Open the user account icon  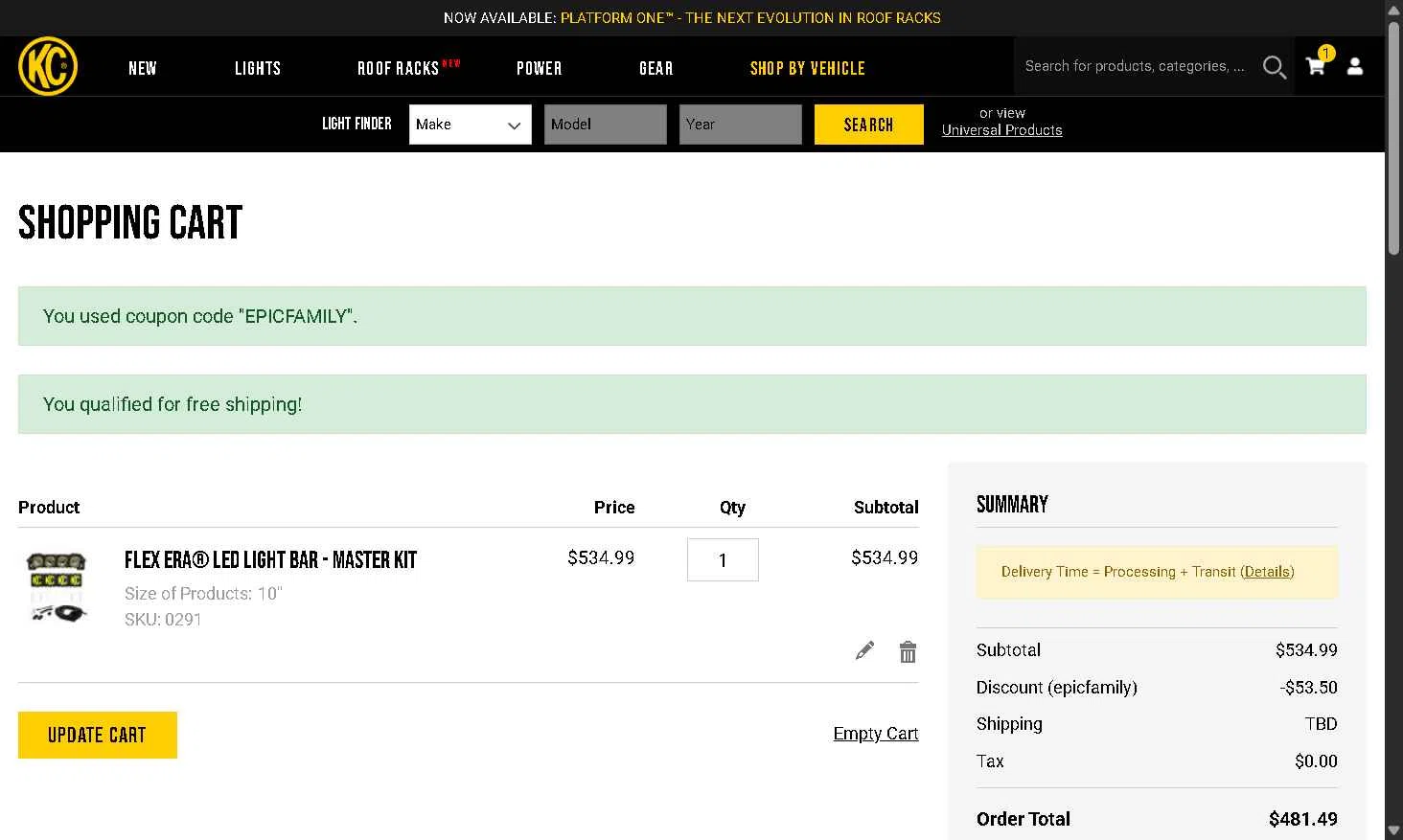pyautogui.click(x=1355, y=66)
